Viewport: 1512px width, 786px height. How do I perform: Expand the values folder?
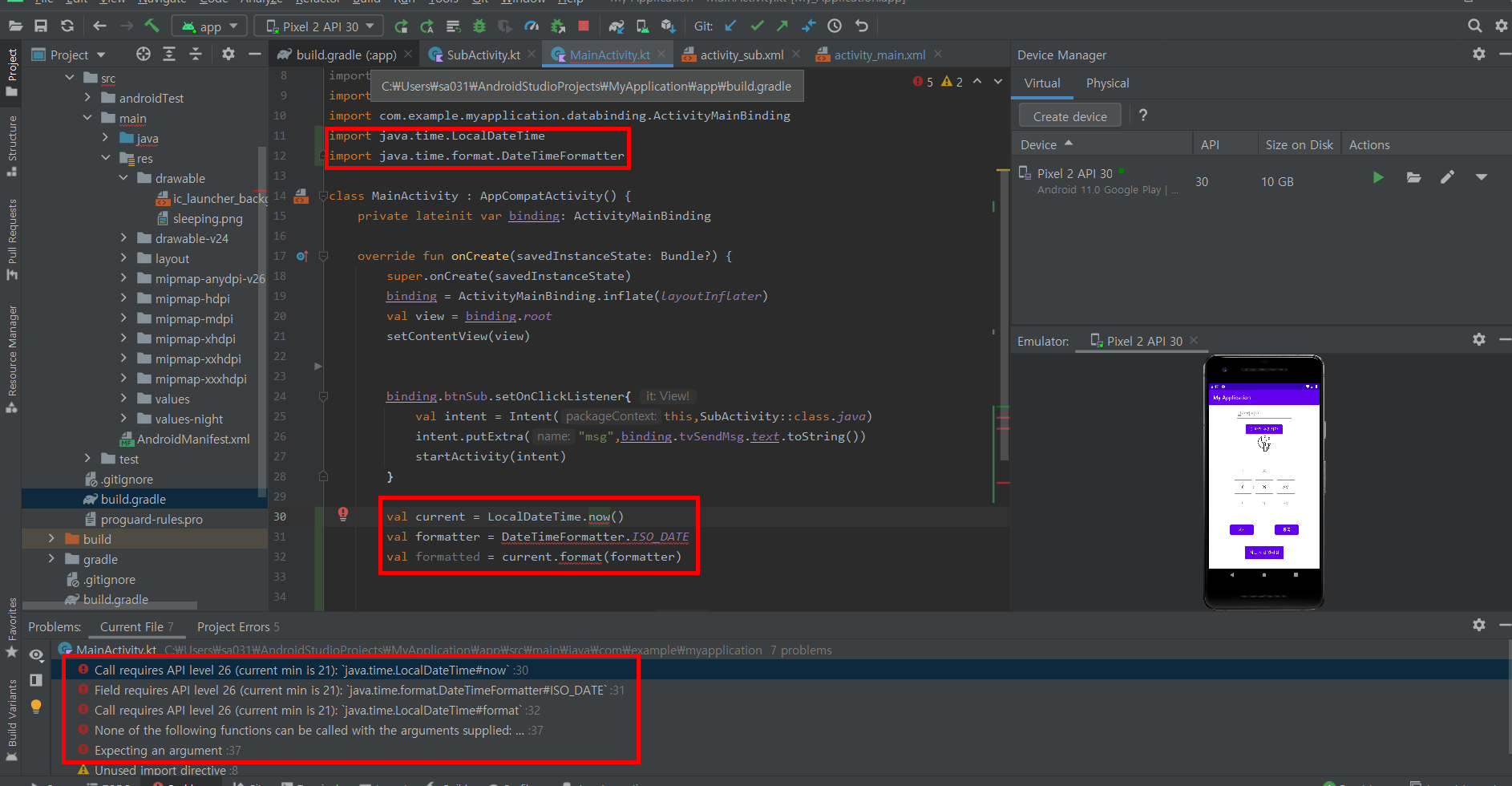(x=123, y=399)
